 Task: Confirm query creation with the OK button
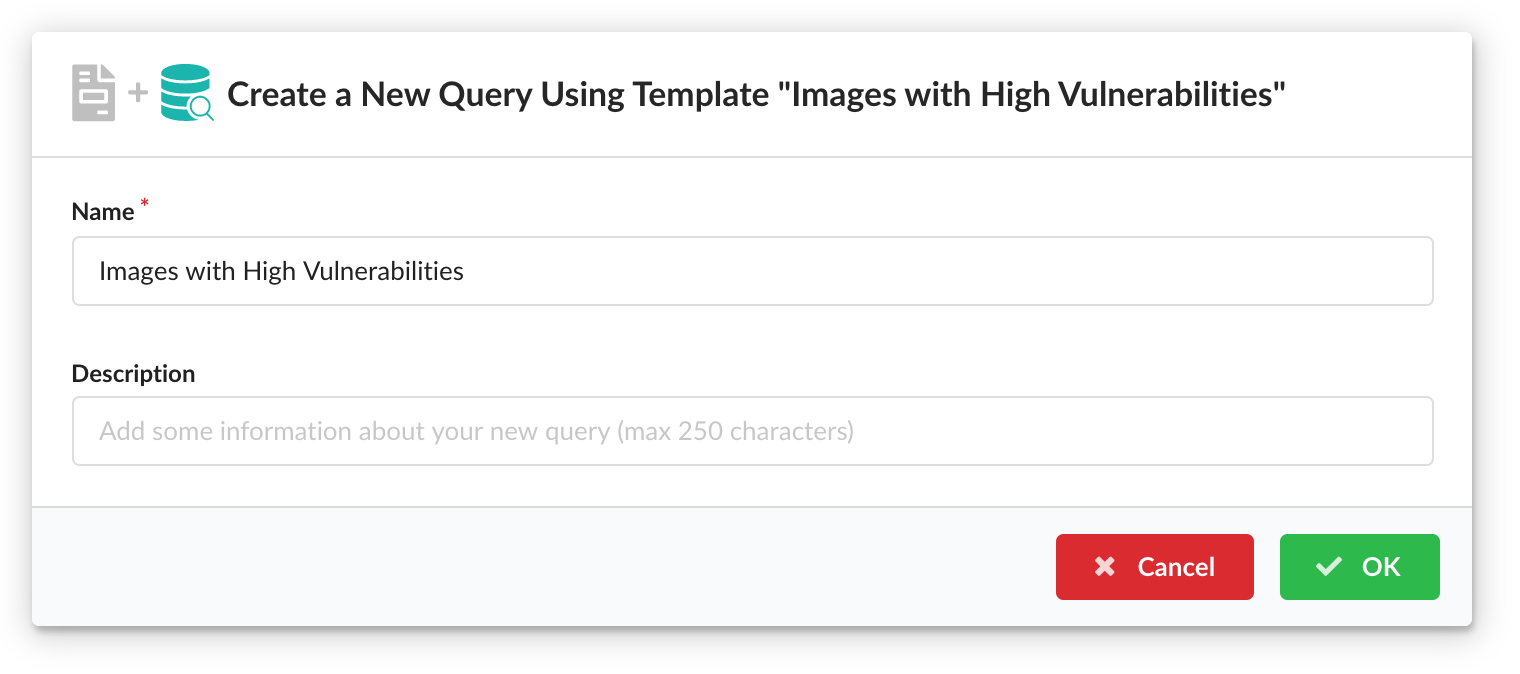point(1360,567)
